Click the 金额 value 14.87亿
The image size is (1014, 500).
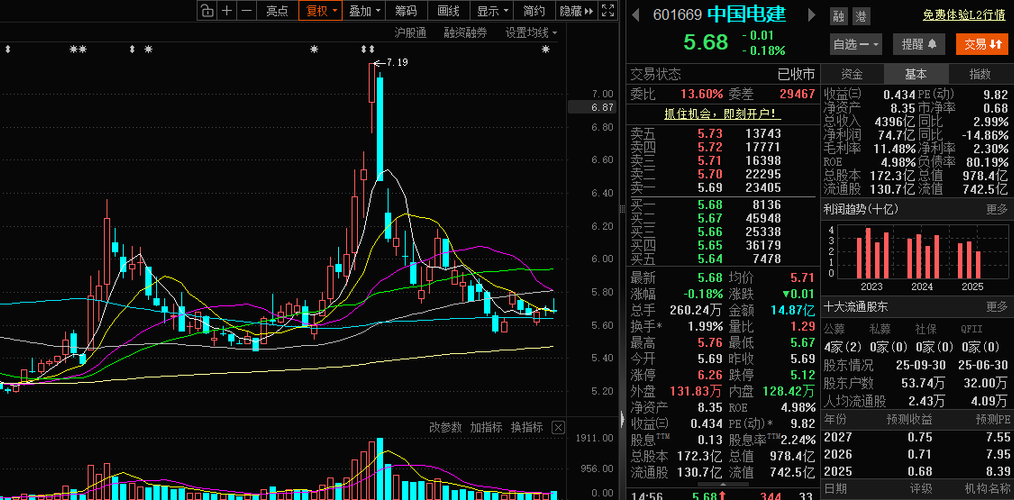tap(793, 310)
